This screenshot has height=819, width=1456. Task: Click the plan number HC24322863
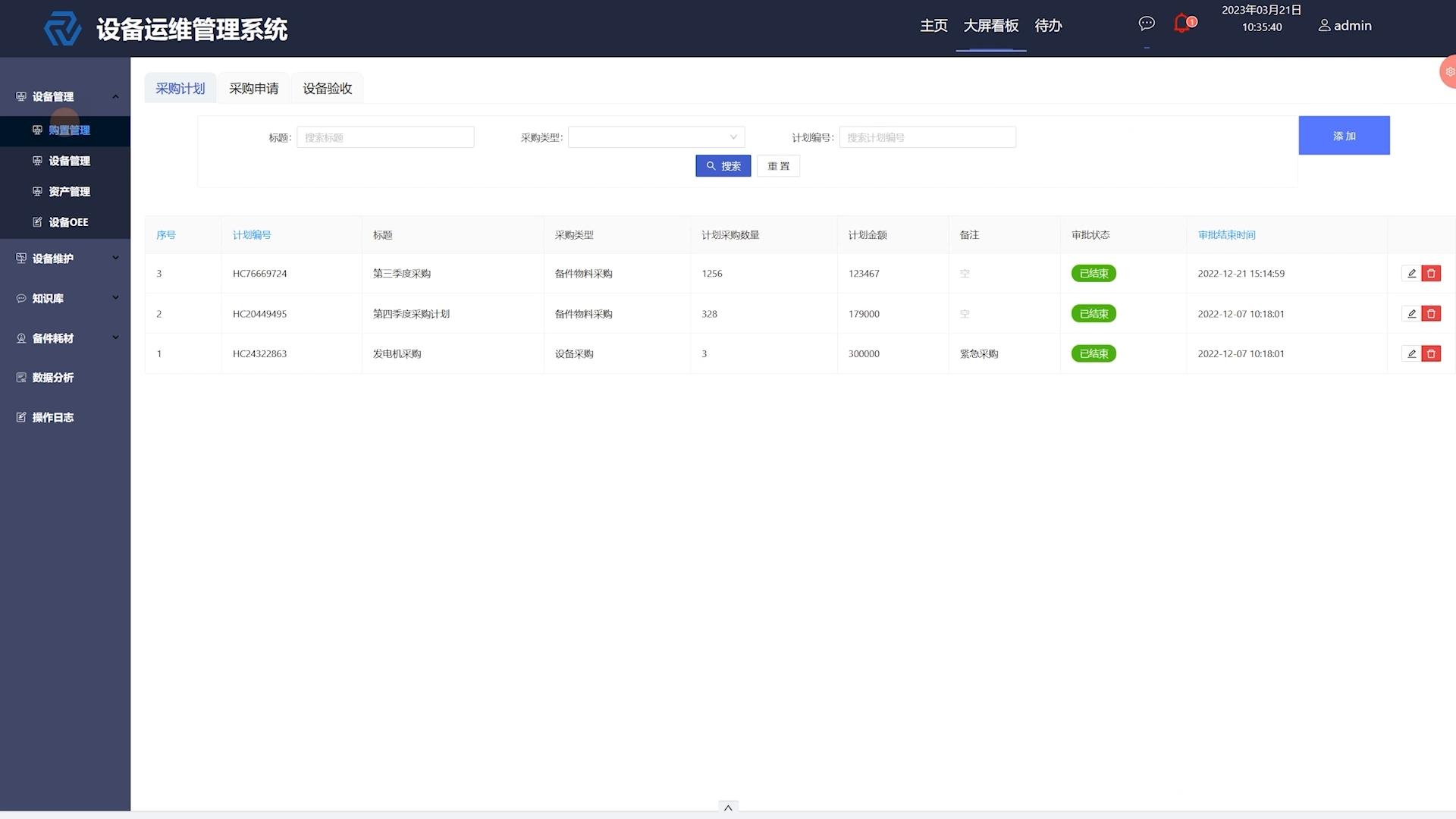pos(259,354)
